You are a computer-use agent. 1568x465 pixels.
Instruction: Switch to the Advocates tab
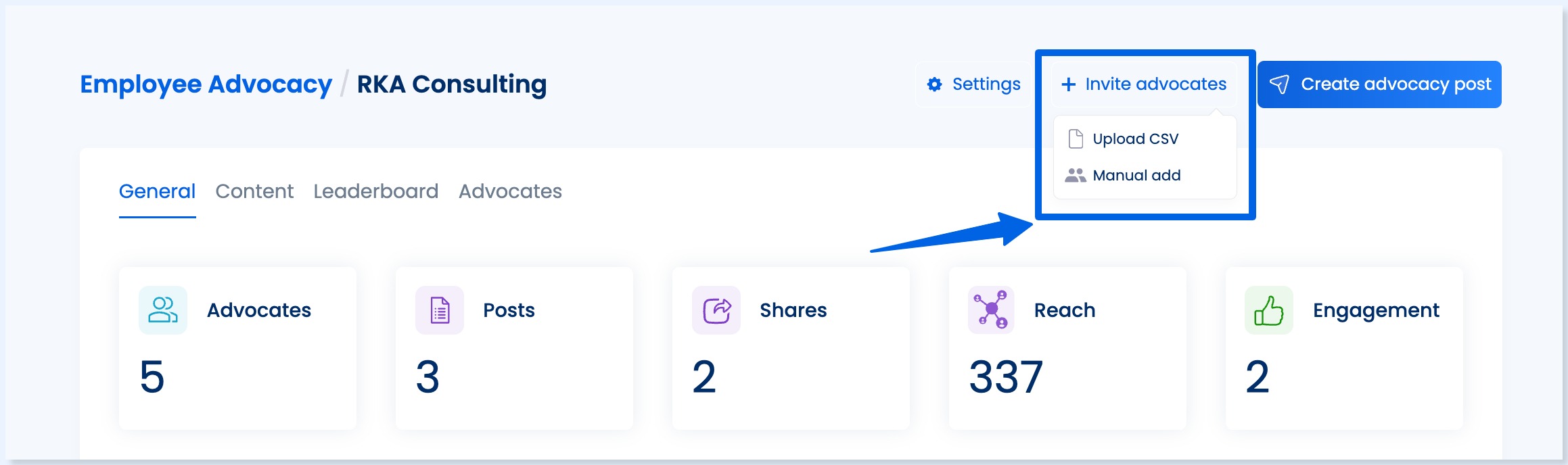(510, 191)
